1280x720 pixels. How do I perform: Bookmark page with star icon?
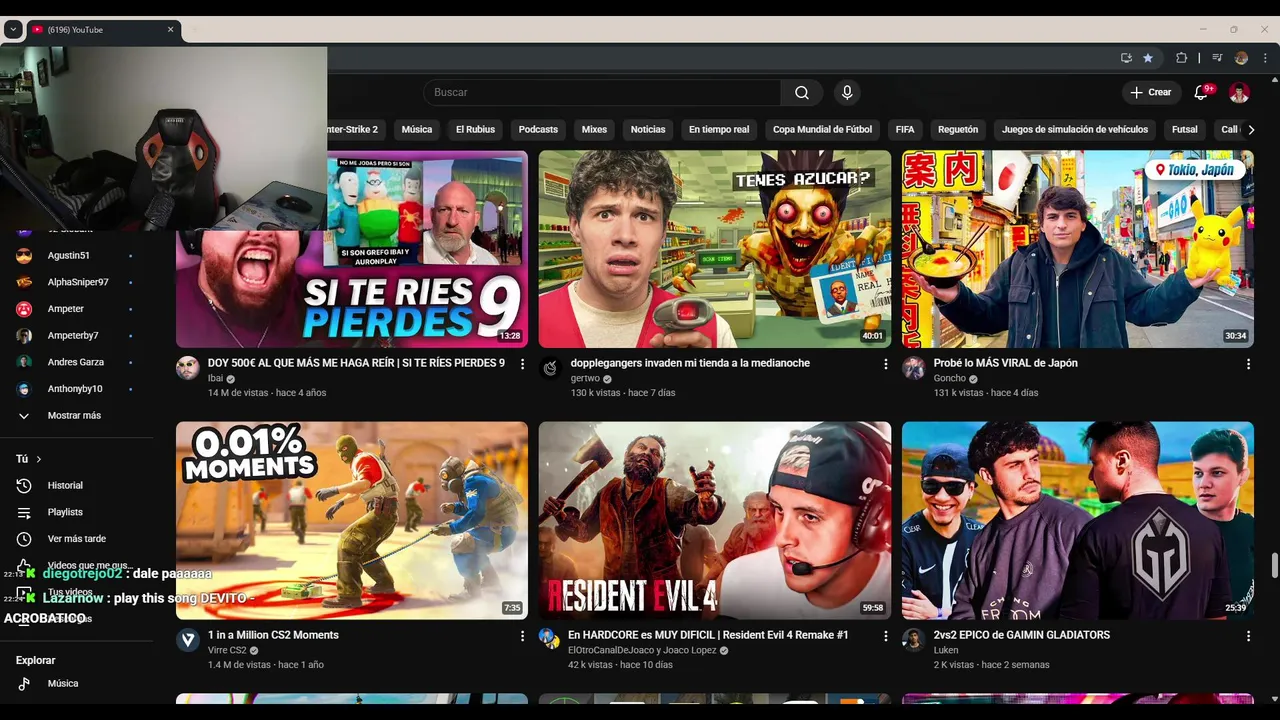[1148, 58]
